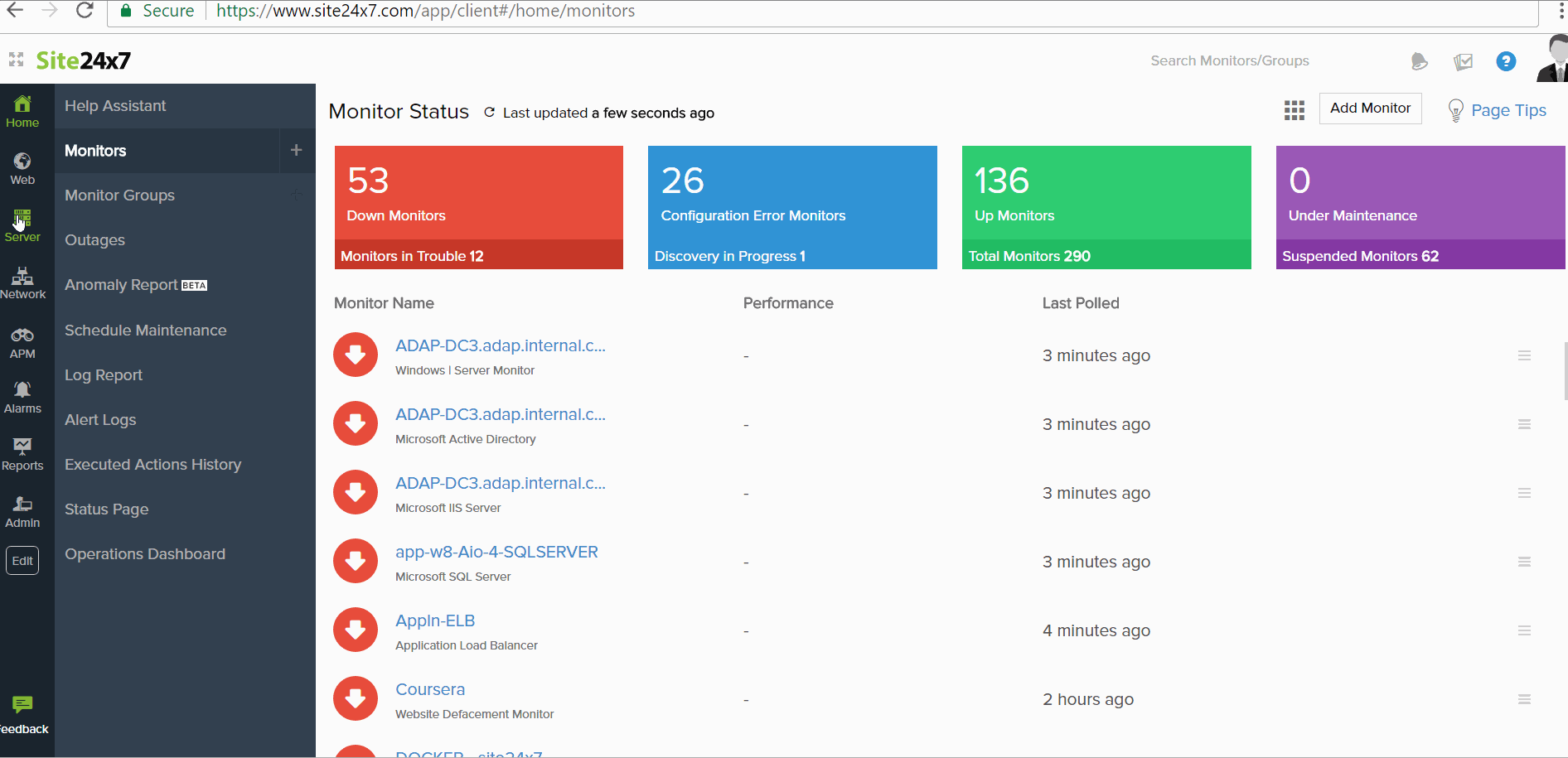Click the browser address bar URL
The width and height of the screenshot is (1568, 758).
pos(425,11)
